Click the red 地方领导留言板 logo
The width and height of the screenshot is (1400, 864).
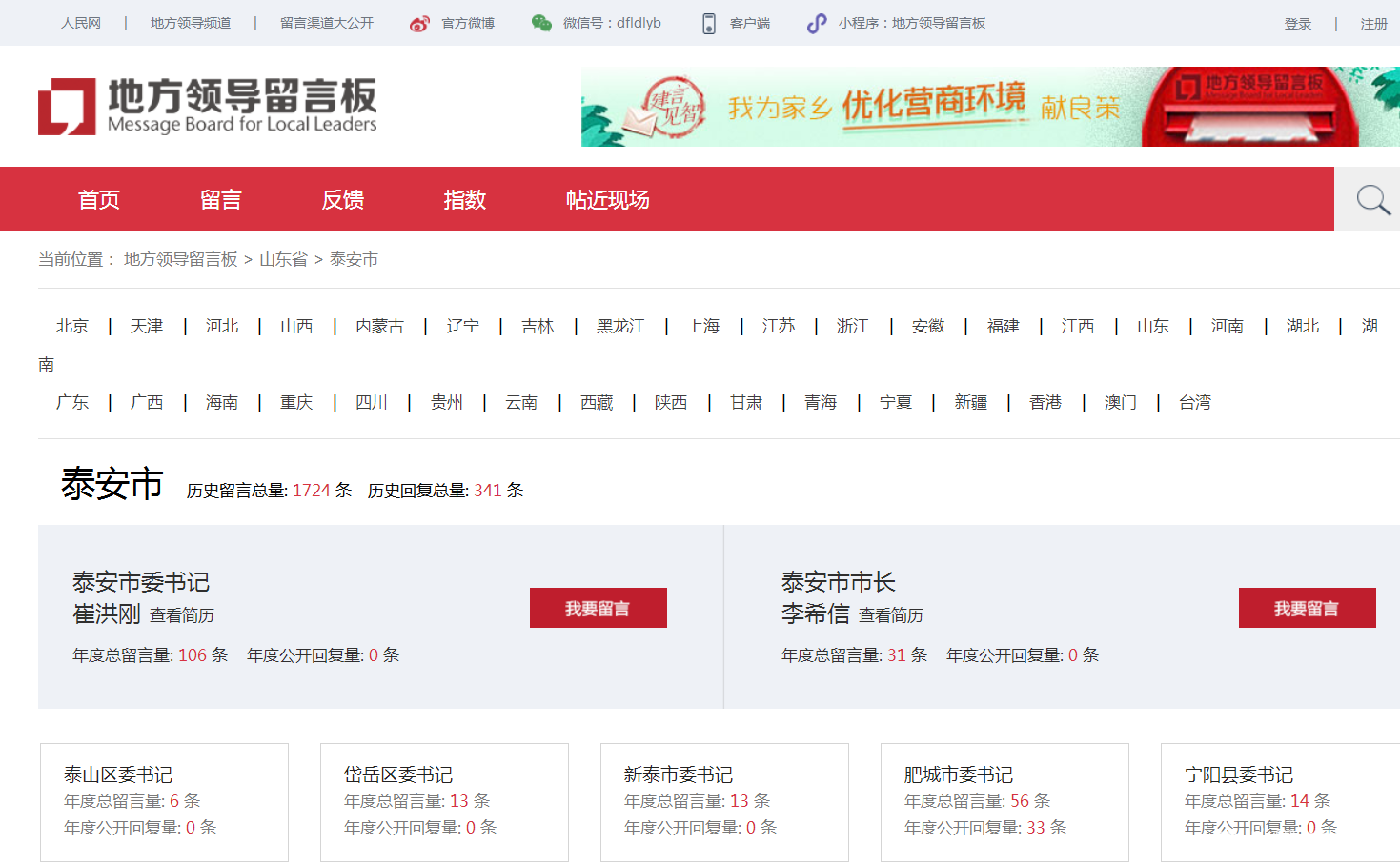click(208, 106)
